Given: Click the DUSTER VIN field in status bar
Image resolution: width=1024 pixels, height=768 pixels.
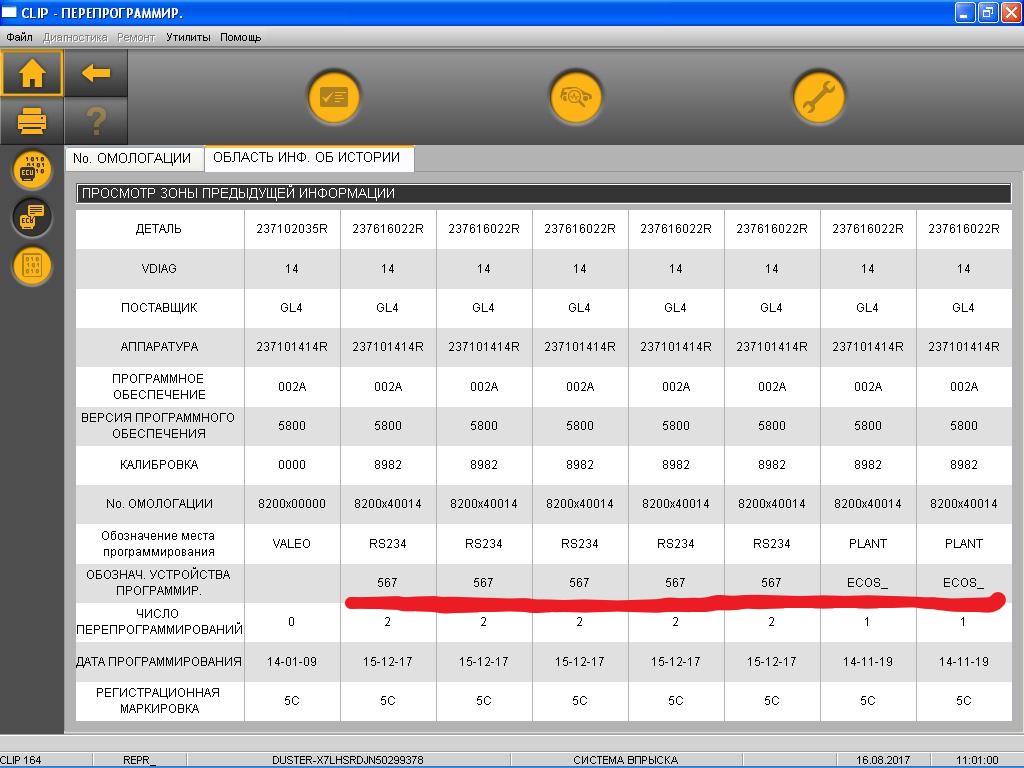Looking at the screenshot, I should coord(347,760).
